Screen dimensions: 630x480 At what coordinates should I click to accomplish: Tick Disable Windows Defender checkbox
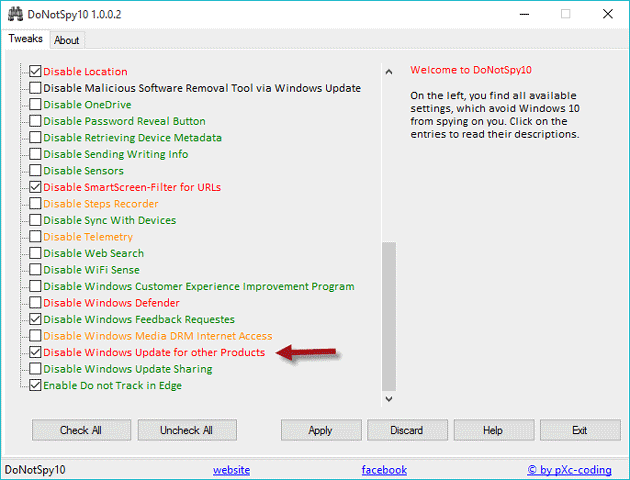click(x=35, y=302)
